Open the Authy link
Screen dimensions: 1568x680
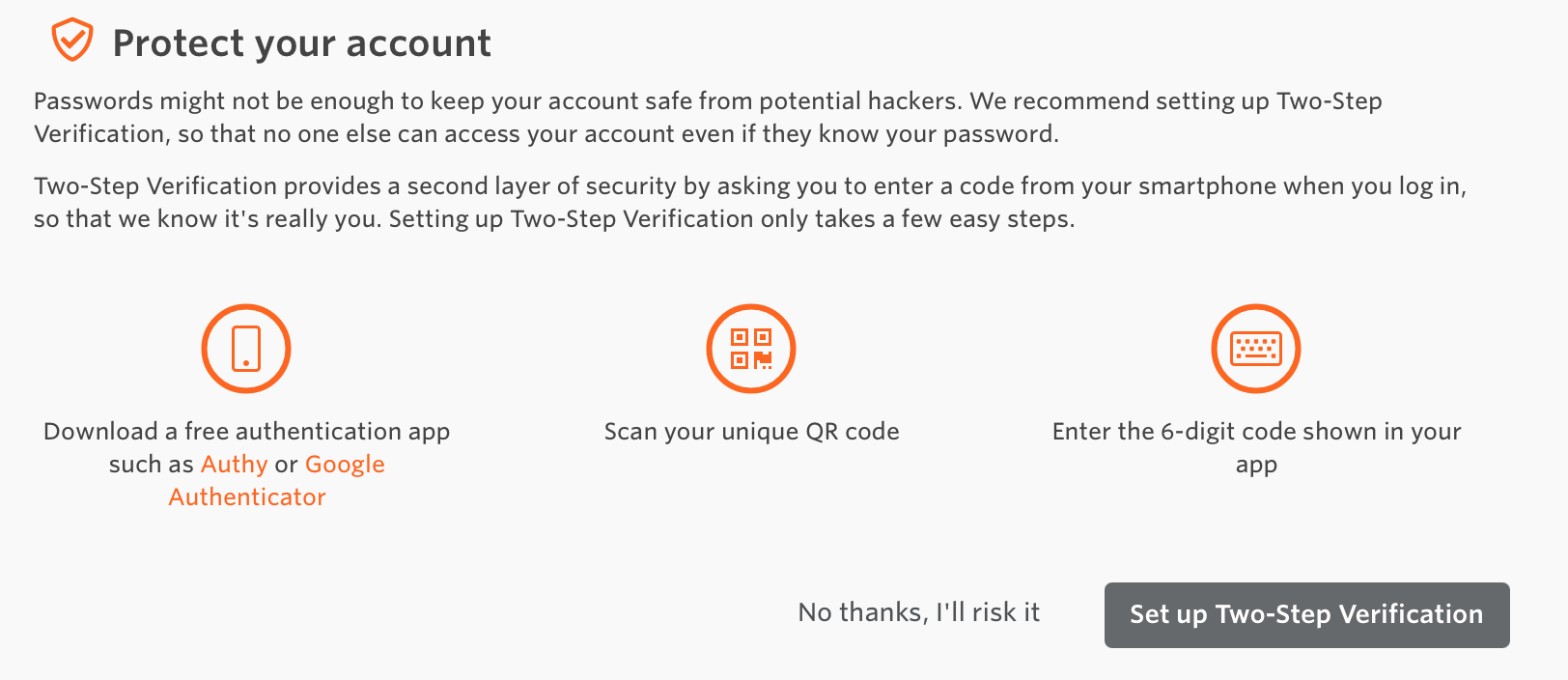[x=234, y=465]
